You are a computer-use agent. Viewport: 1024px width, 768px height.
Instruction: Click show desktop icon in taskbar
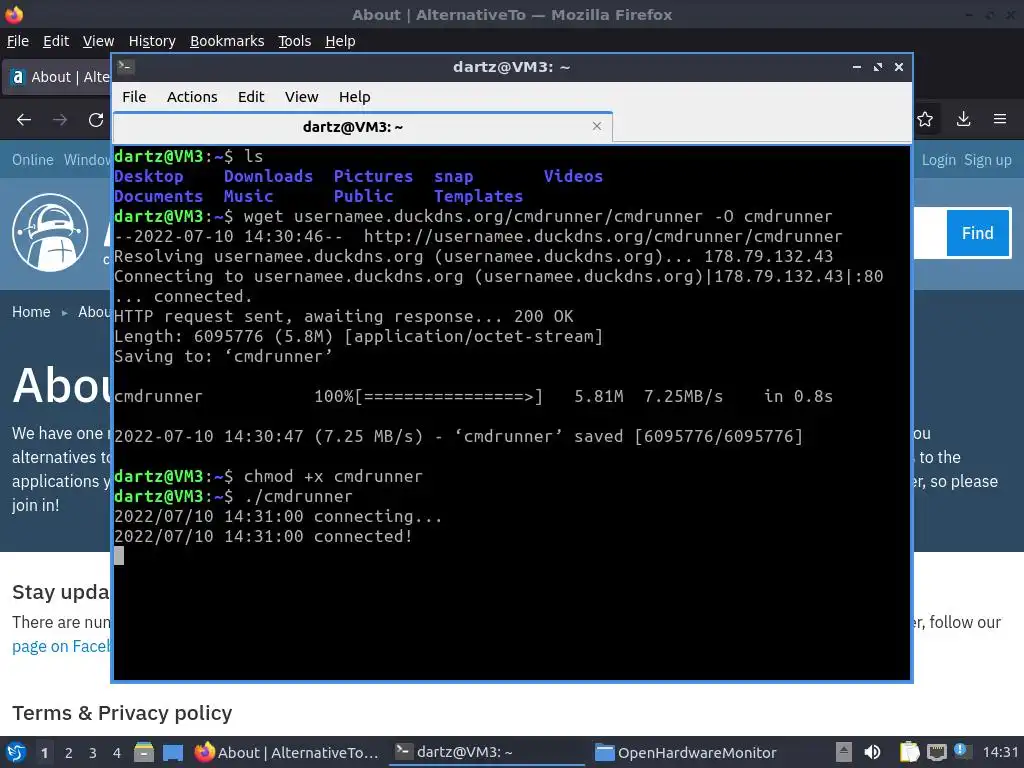[x=172, y=752]
